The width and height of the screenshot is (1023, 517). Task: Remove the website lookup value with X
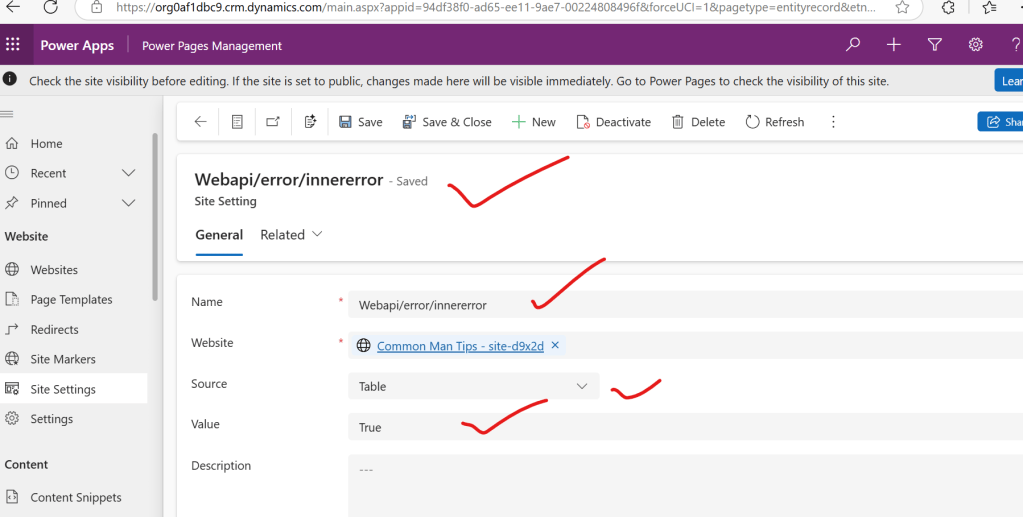[555, 346]
